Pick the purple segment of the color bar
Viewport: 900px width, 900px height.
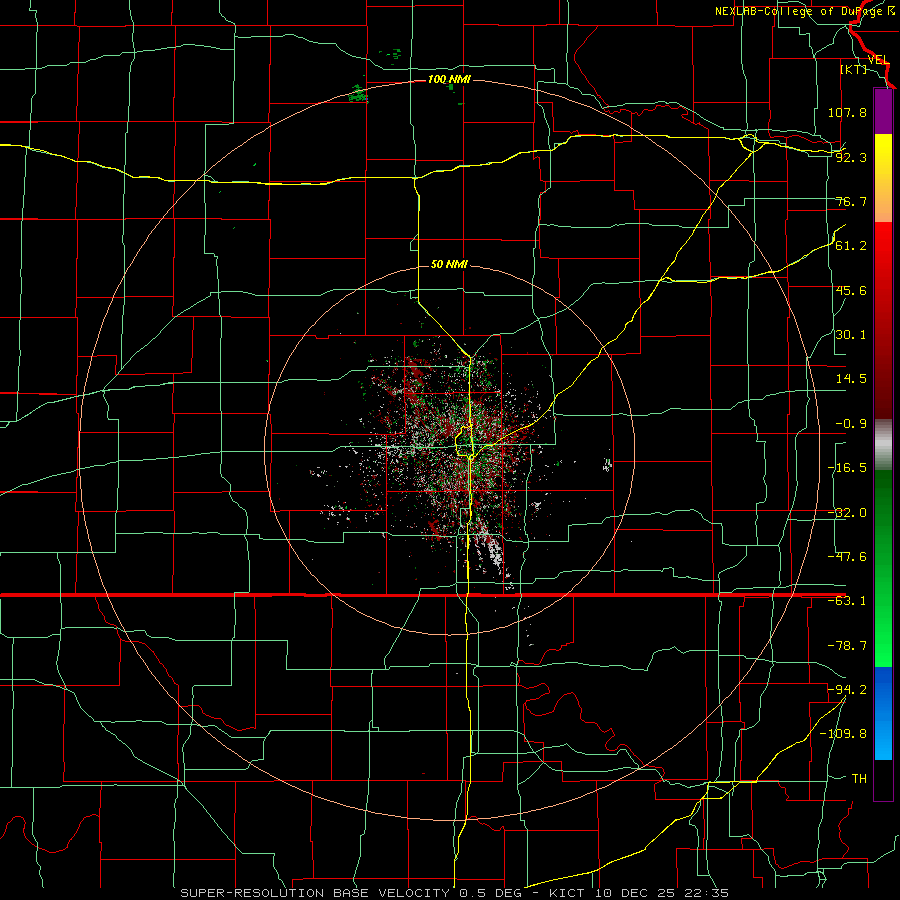point(883,112)
